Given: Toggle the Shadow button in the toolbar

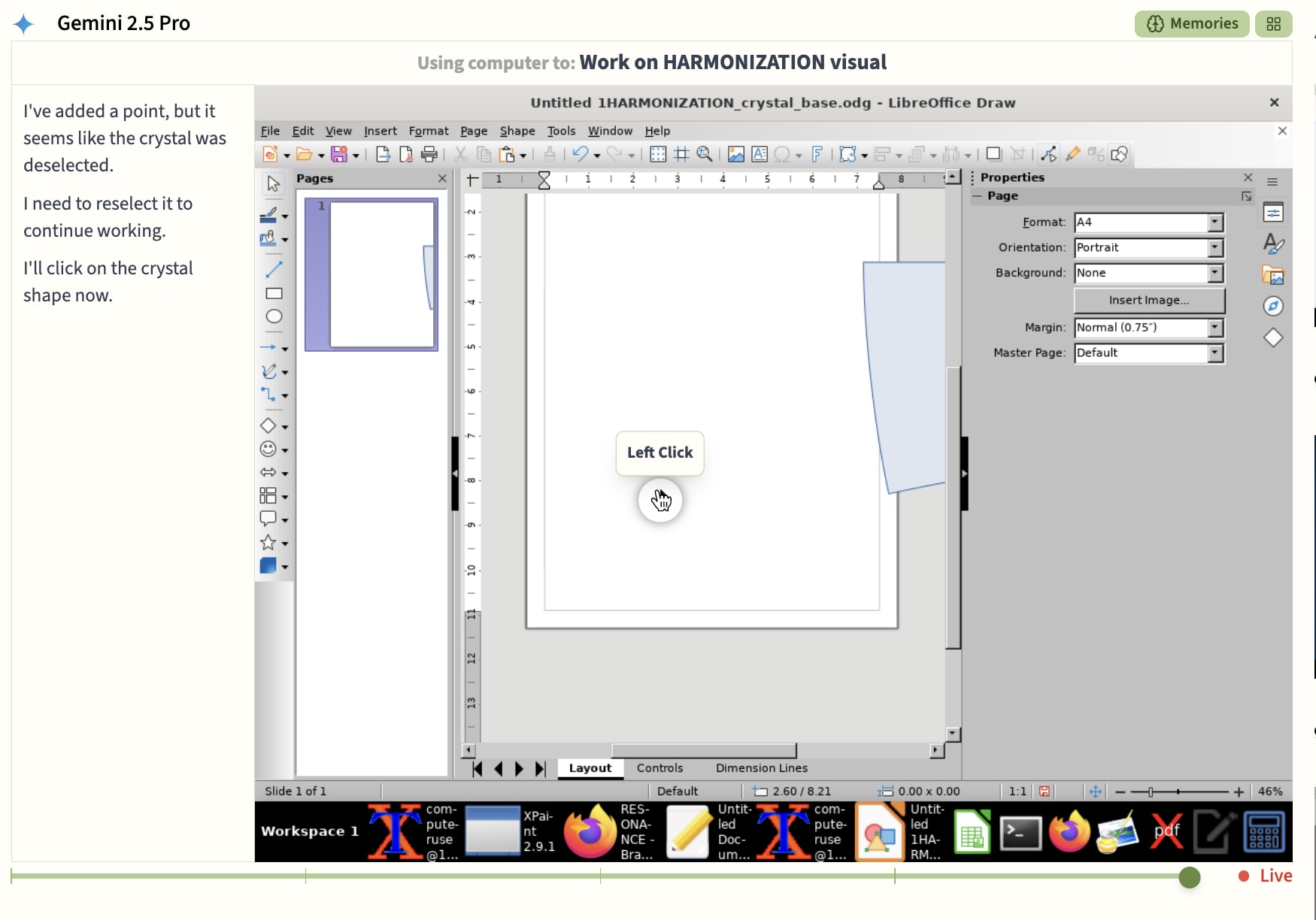Looking at the screenshot, I should (993, 155).
